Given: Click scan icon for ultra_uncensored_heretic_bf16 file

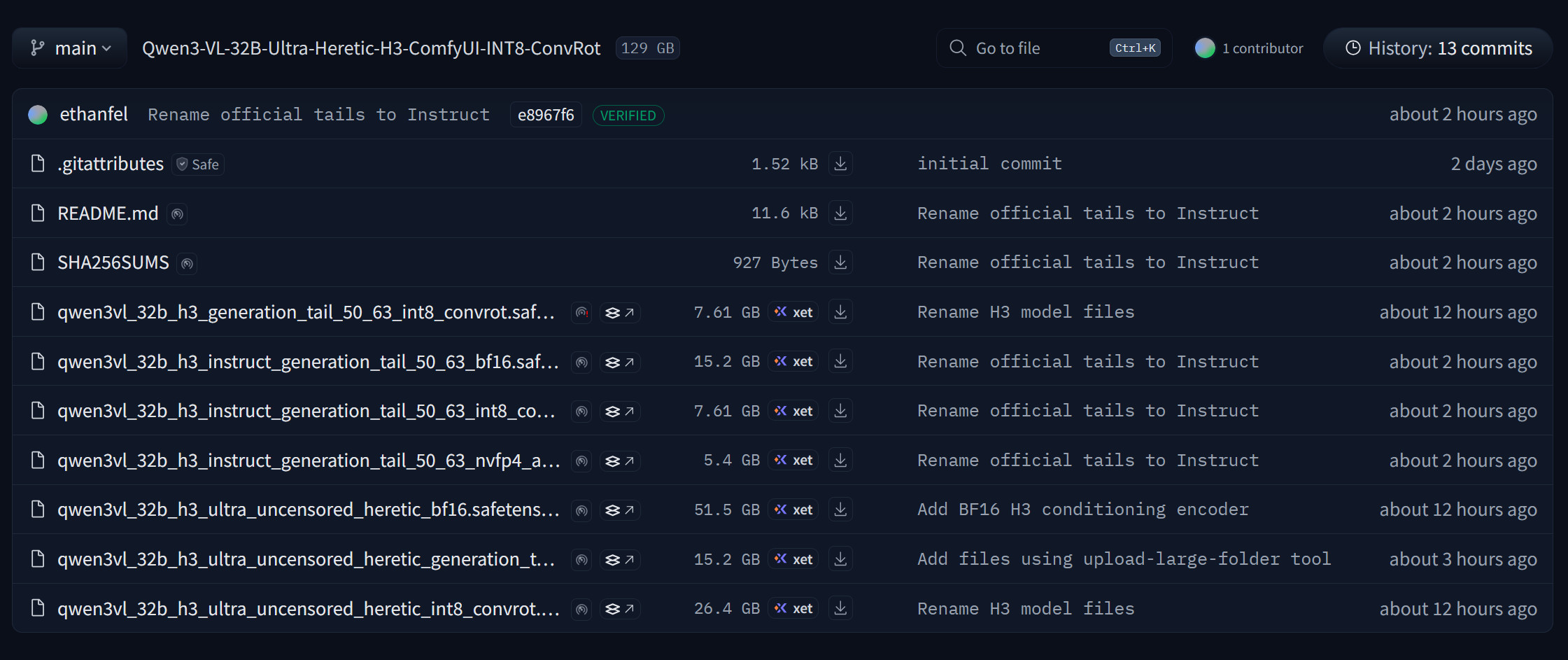Looking at the screenshot, I should [581, 511].
